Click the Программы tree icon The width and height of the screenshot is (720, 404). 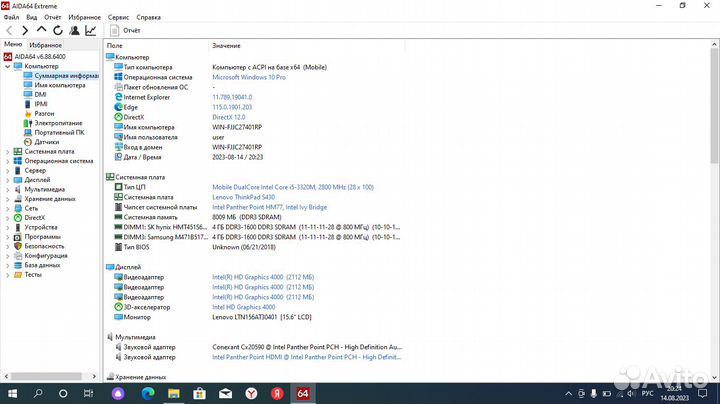[18, 237]
